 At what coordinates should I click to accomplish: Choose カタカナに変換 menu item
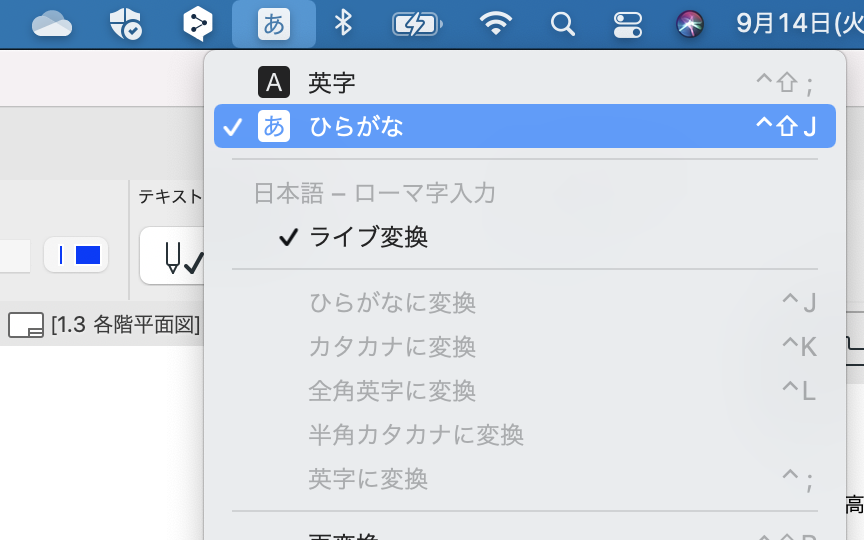525,347
